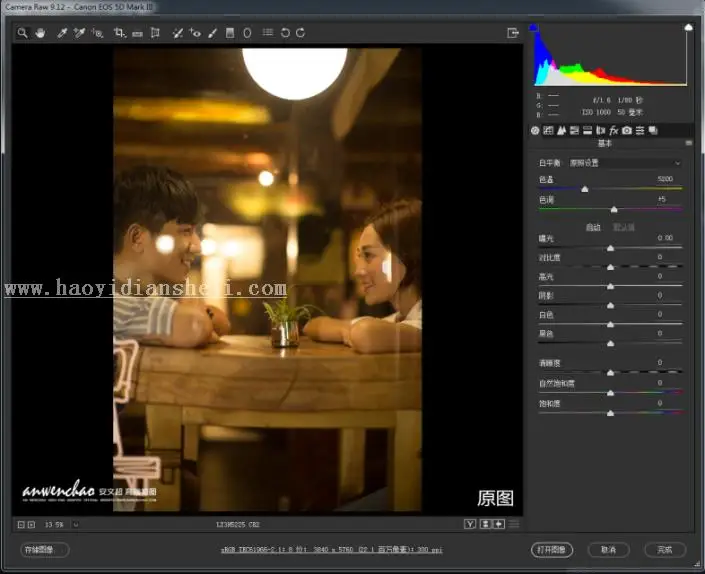Image resolution: width=705 pixels, height=574 pixels.
Task: Click the Open Image (打开图像) button
Action: (552, 550)
